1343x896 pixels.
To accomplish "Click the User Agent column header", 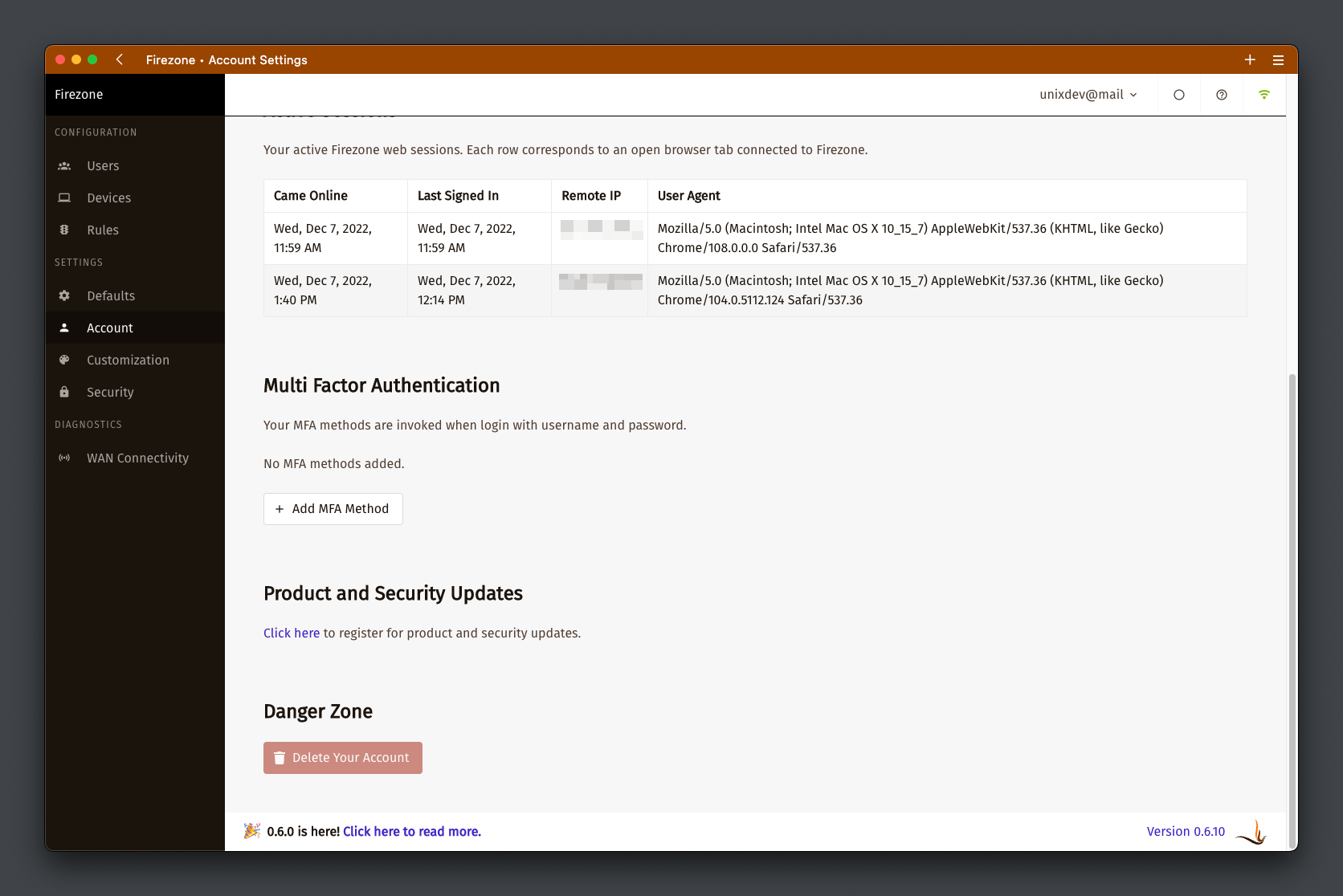I will (x=947, y=196).
